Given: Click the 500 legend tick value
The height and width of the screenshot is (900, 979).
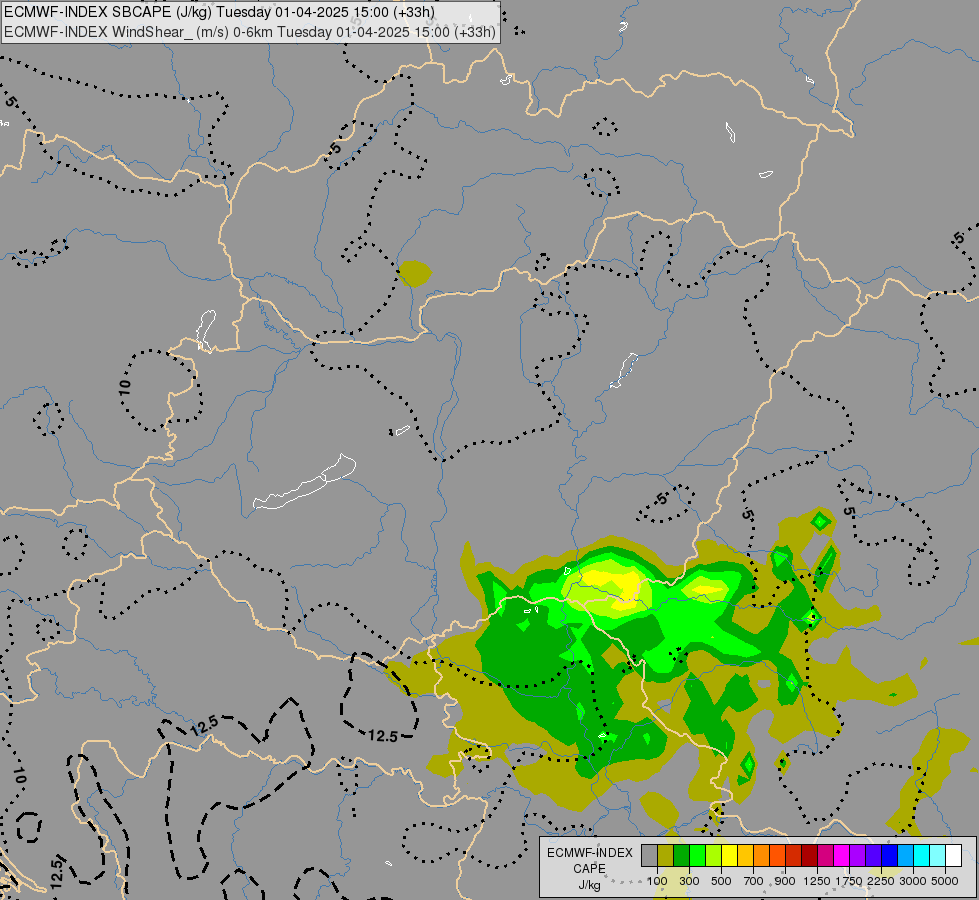Looking at the screenshot, I should point(721,881).
